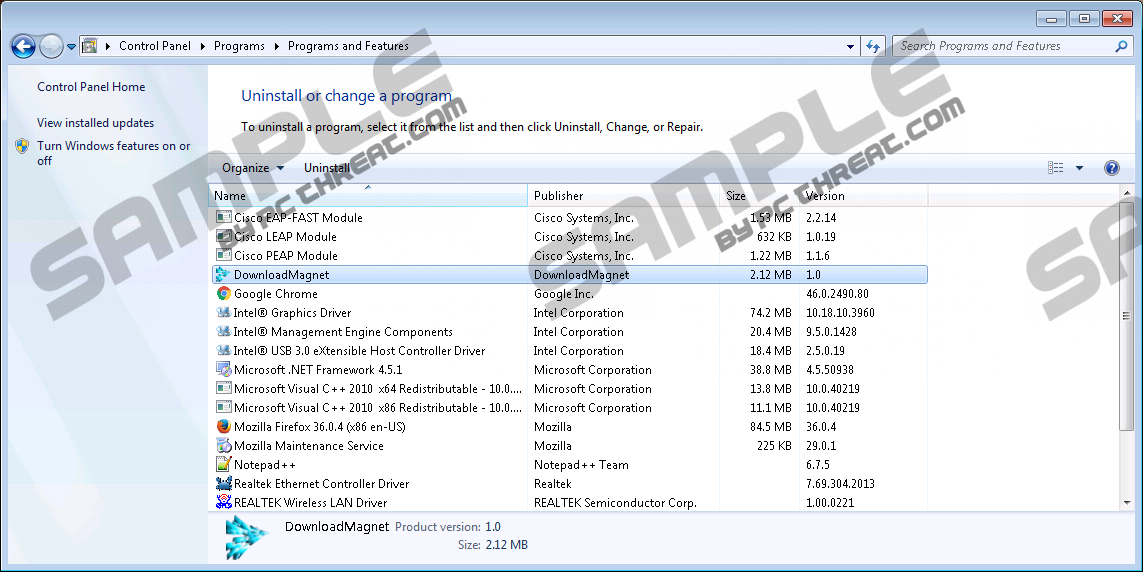This screenshot has height=572, width=1143.
Task: Select Intel® Graphics Driver name
Action: 292,313
